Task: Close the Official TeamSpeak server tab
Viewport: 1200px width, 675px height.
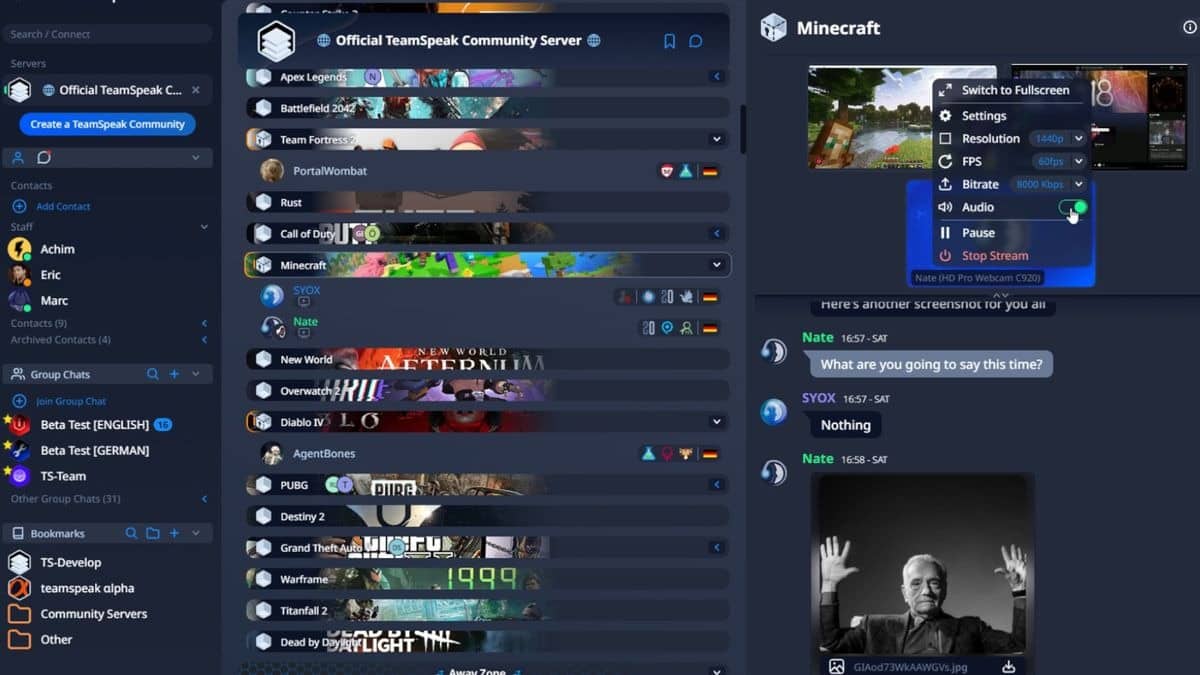Action: click(196, 90)
